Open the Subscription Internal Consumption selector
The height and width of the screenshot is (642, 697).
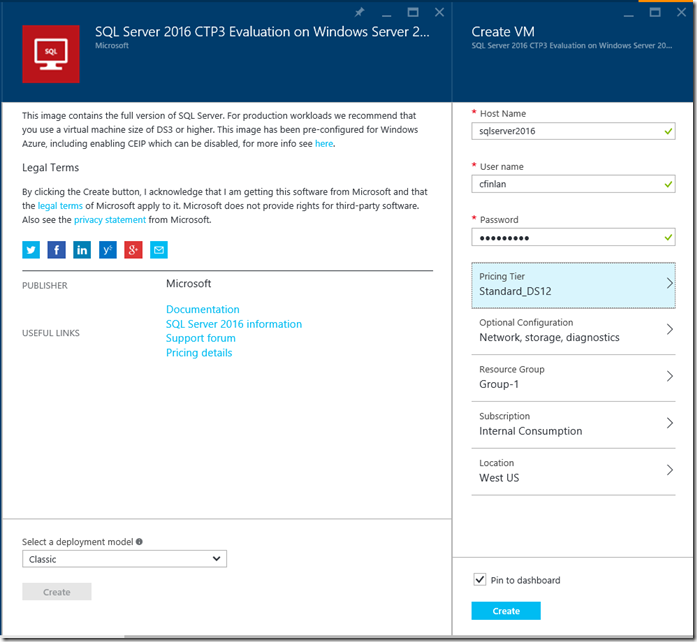tap(573, 424)
